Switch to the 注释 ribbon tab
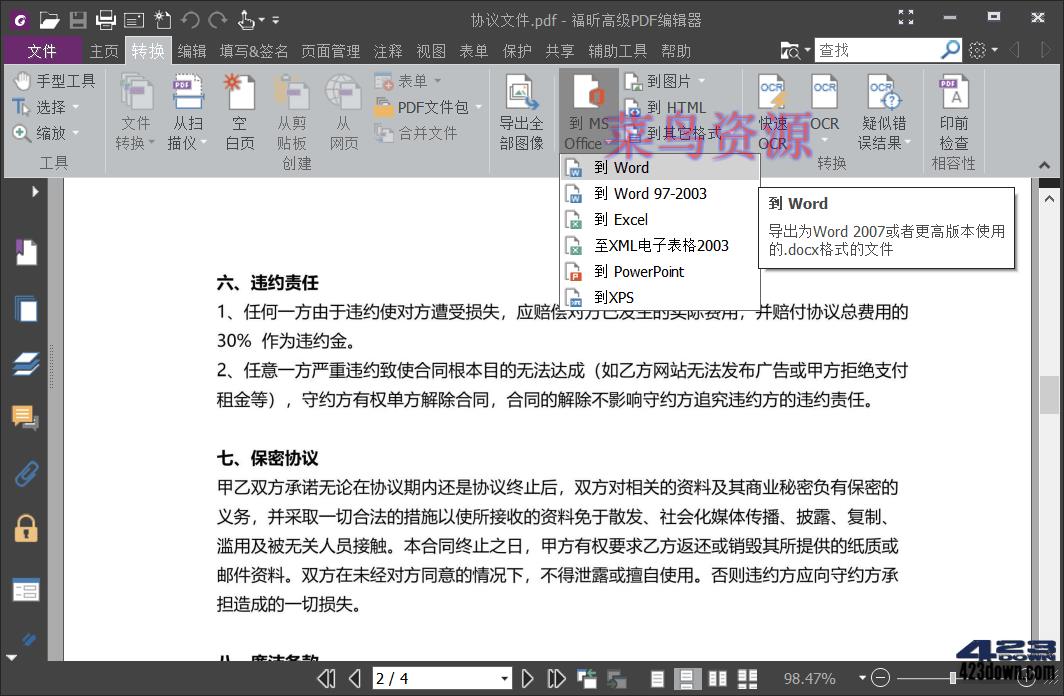Viewport: 1064px width, 696px height. click(x=387, y=50)
